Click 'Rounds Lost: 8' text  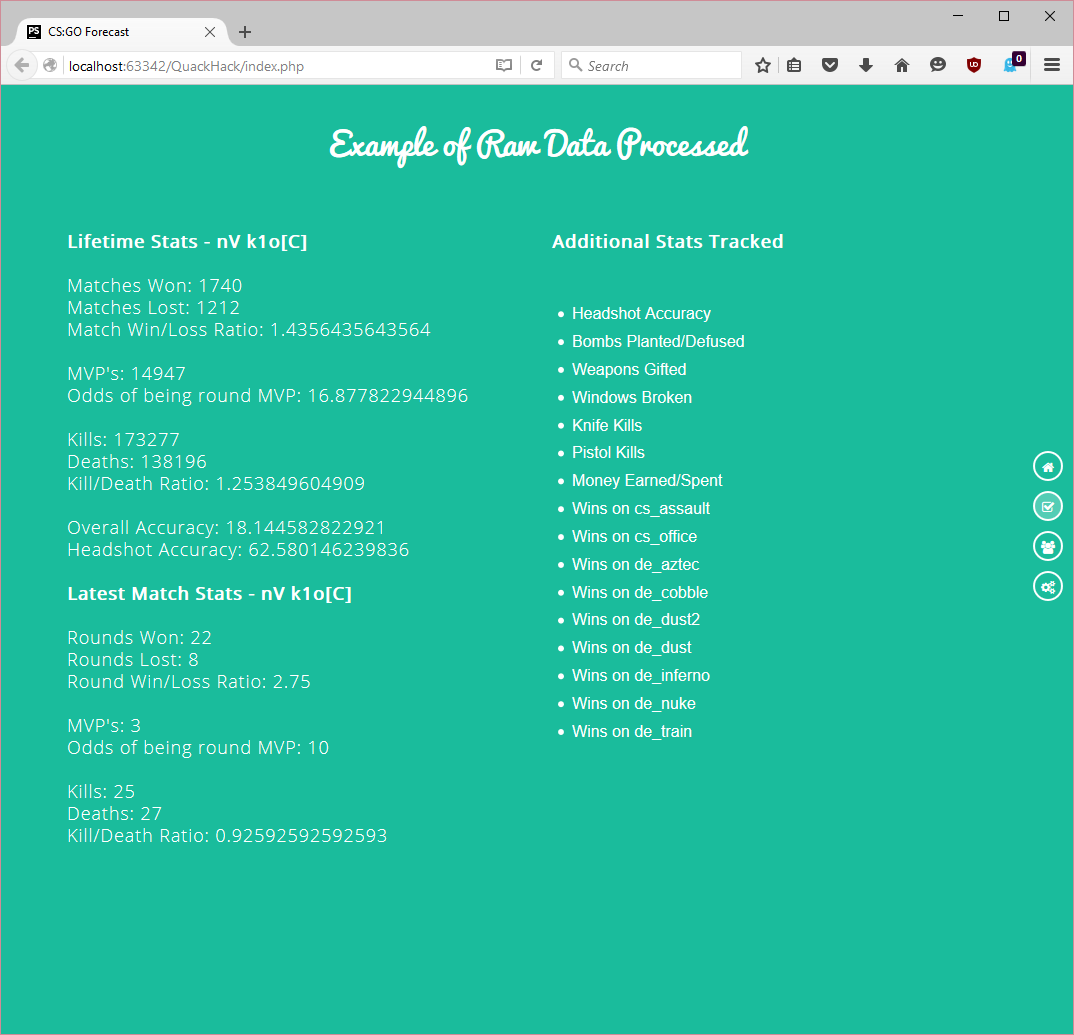pos(133,660)
